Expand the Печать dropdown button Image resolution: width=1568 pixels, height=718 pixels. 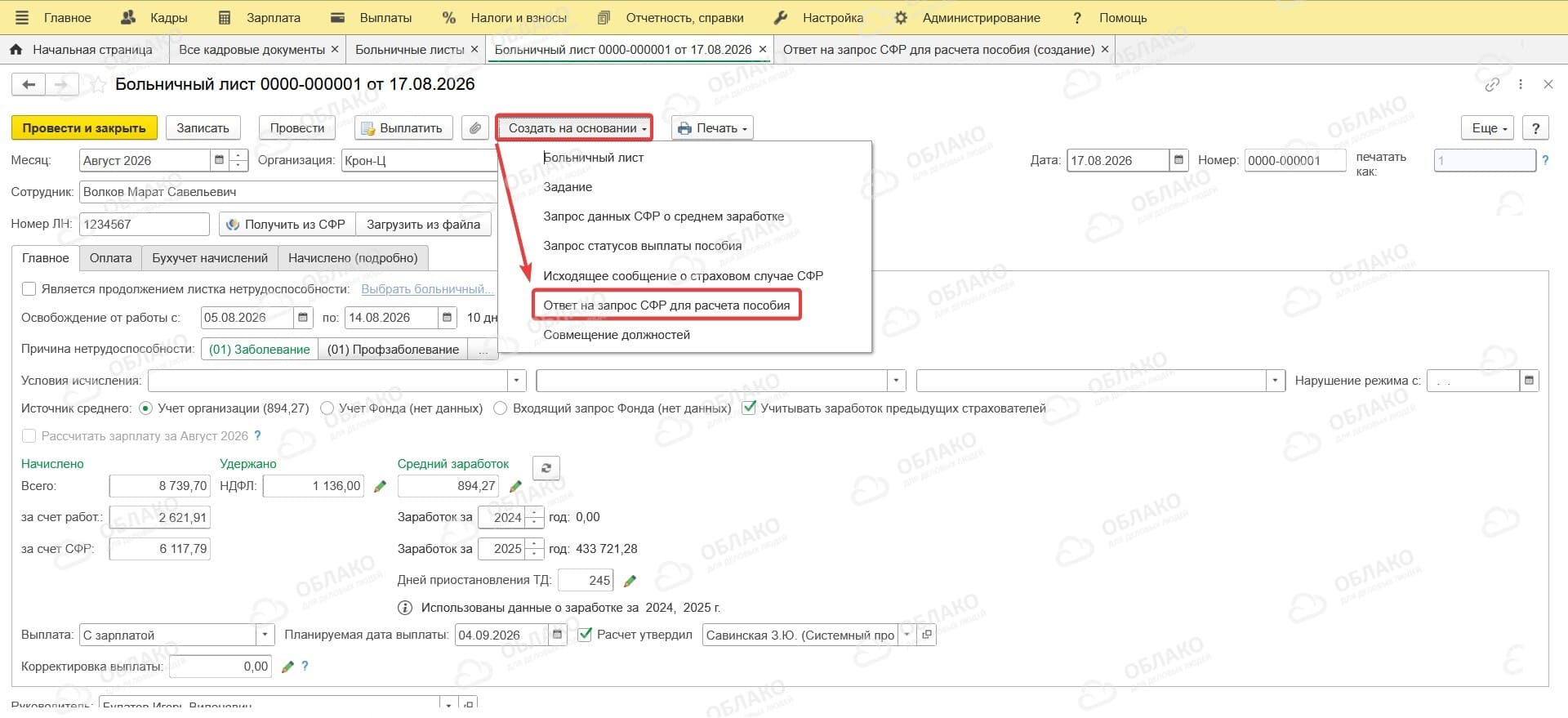[x=712, y=128]
